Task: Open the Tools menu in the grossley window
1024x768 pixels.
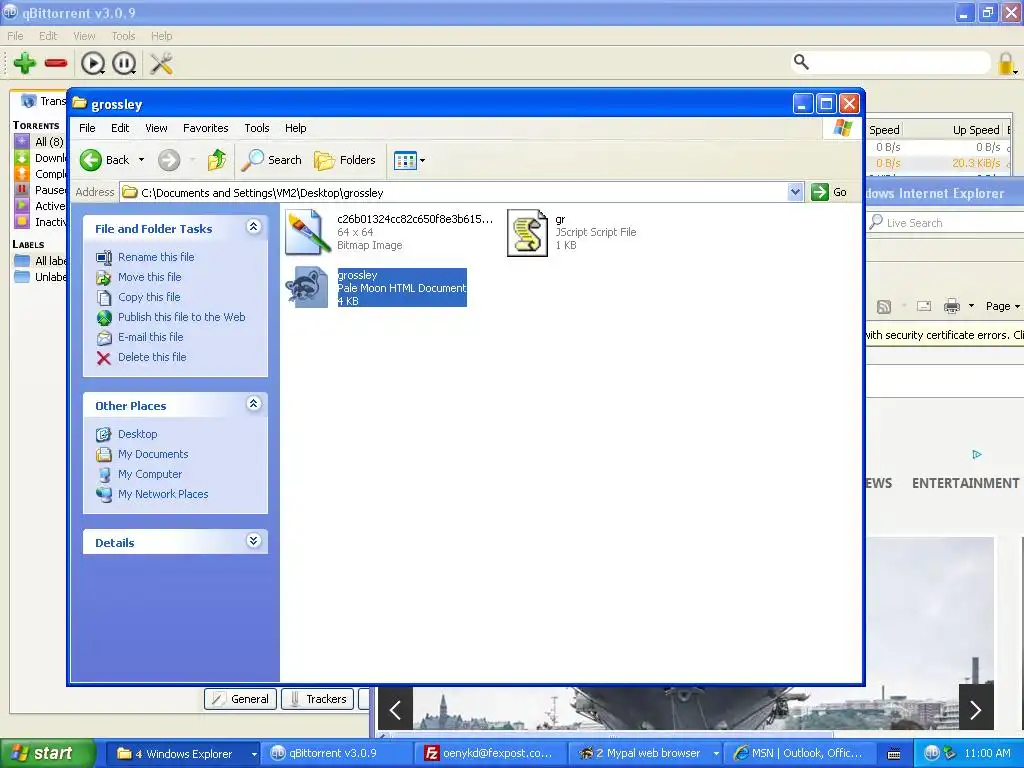Action: [x=257, y=128]
